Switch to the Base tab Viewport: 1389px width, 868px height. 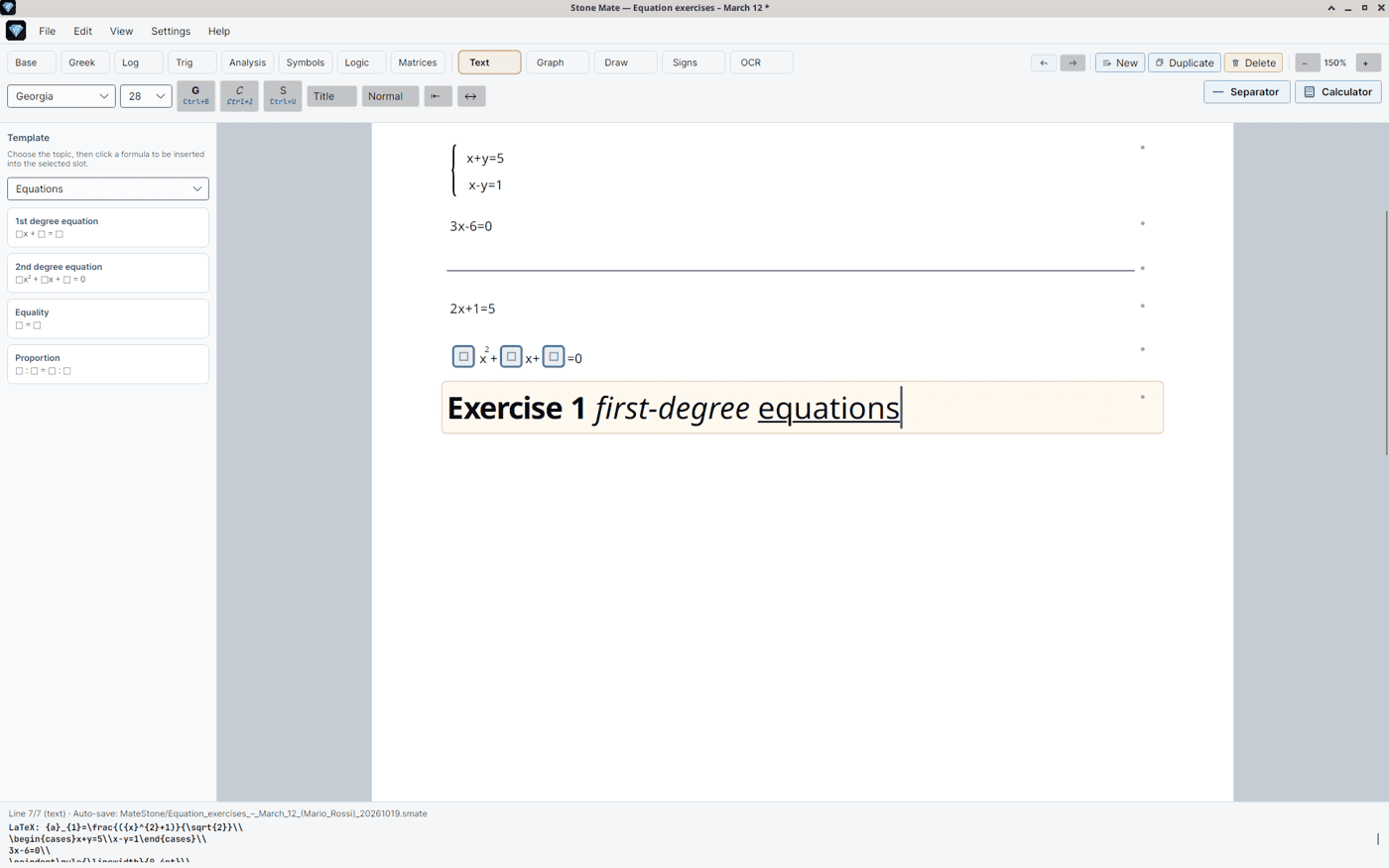(x=31, y=62)
